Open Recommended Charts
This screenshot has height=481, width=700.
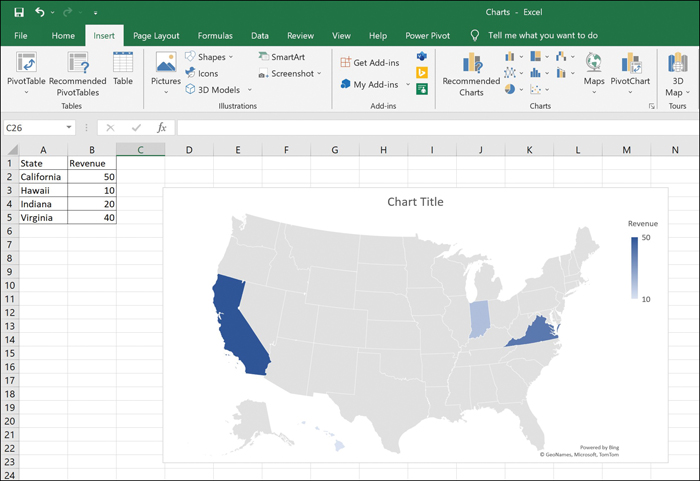click(x=471, y=74)
